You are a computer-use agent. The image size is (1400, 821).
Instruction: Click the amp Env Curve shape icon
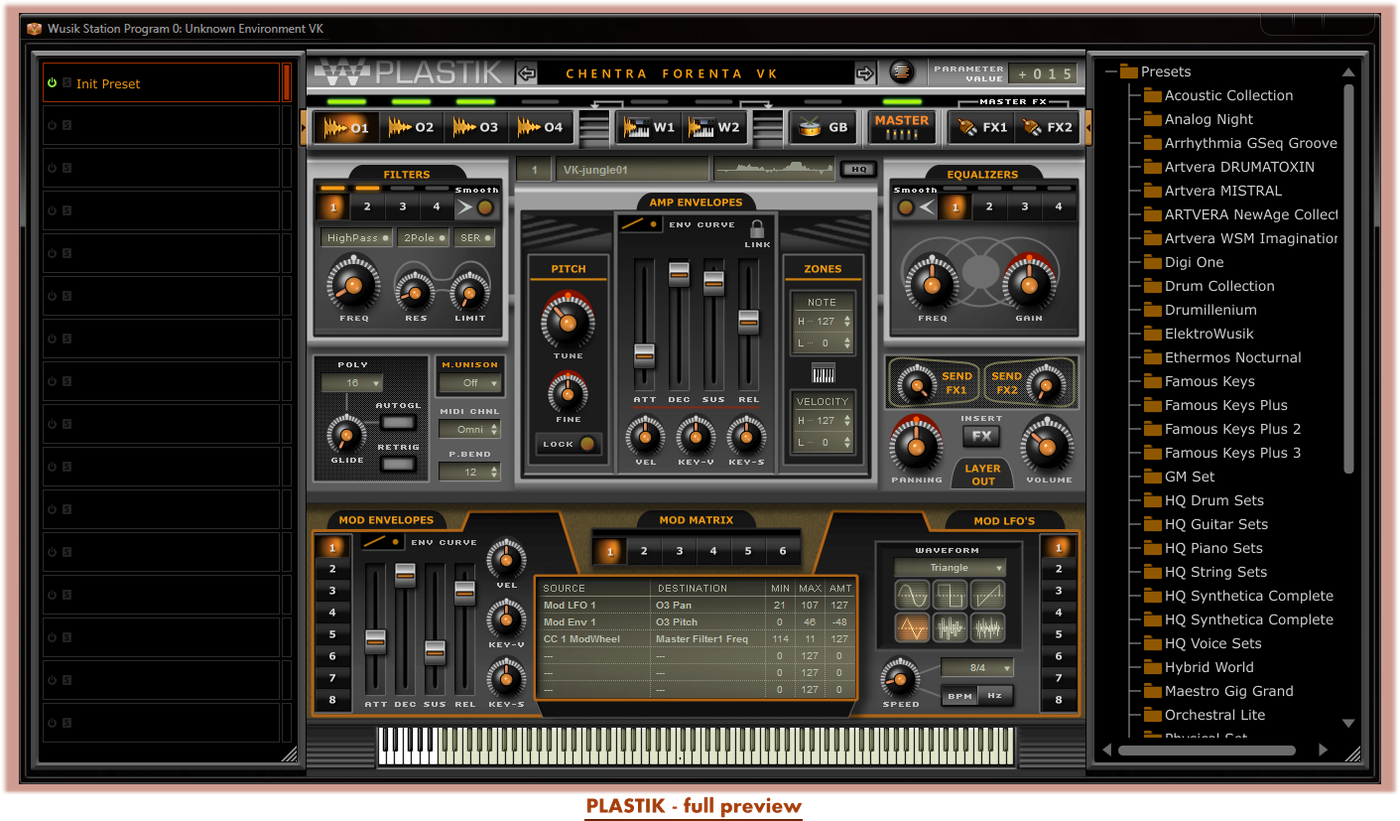click(638, 224)
